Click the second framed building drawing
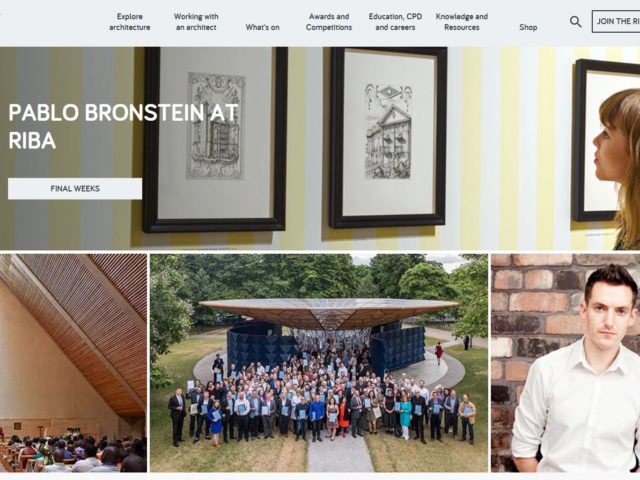640x480 pixels. (388, 137)
